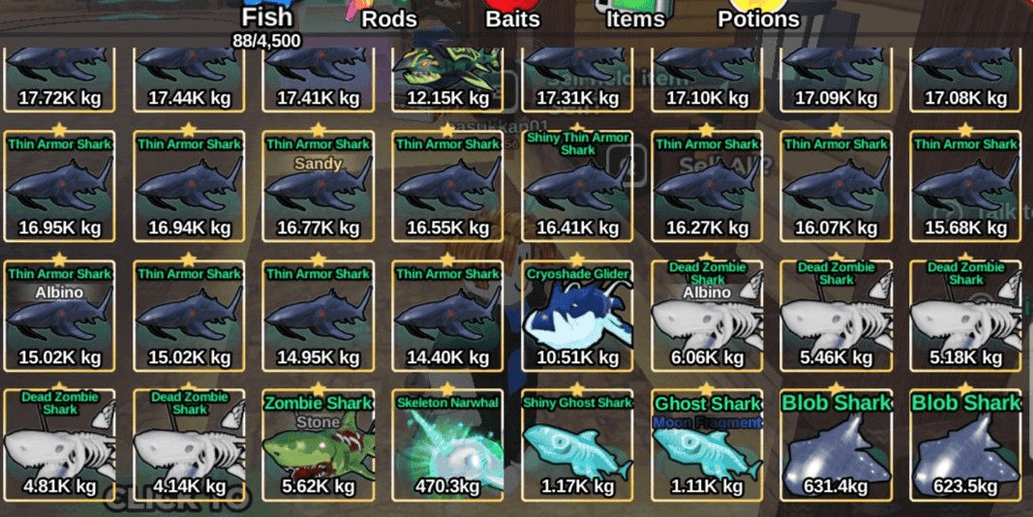Switch to the Baits tab
This screenshot has width=1033, height=517.
coord(513,16)
